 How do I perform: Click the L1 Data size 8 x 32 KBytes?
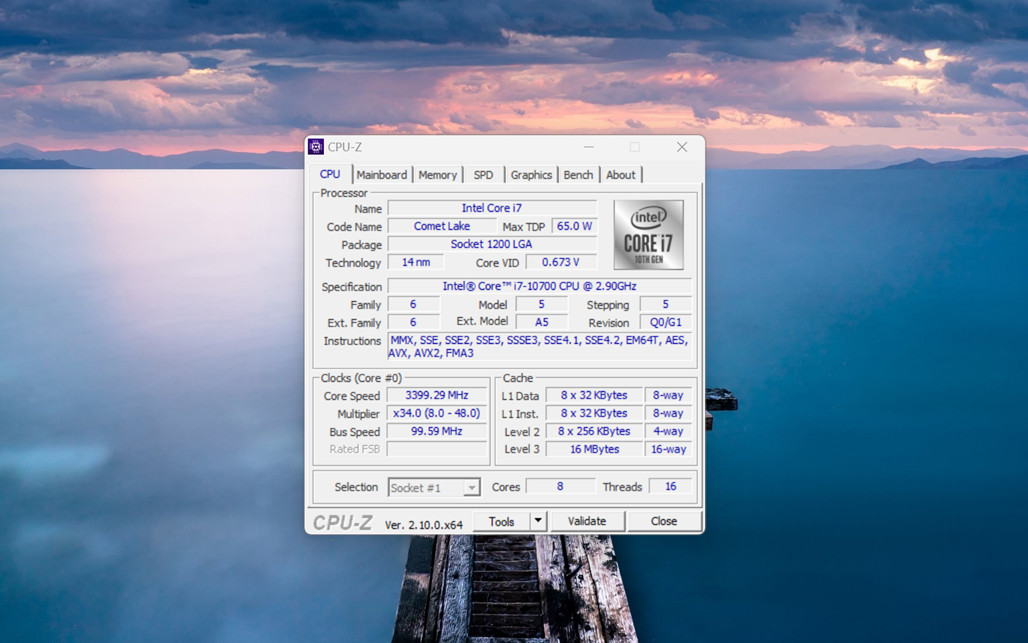pyautogui.click(x=594, y=395)
